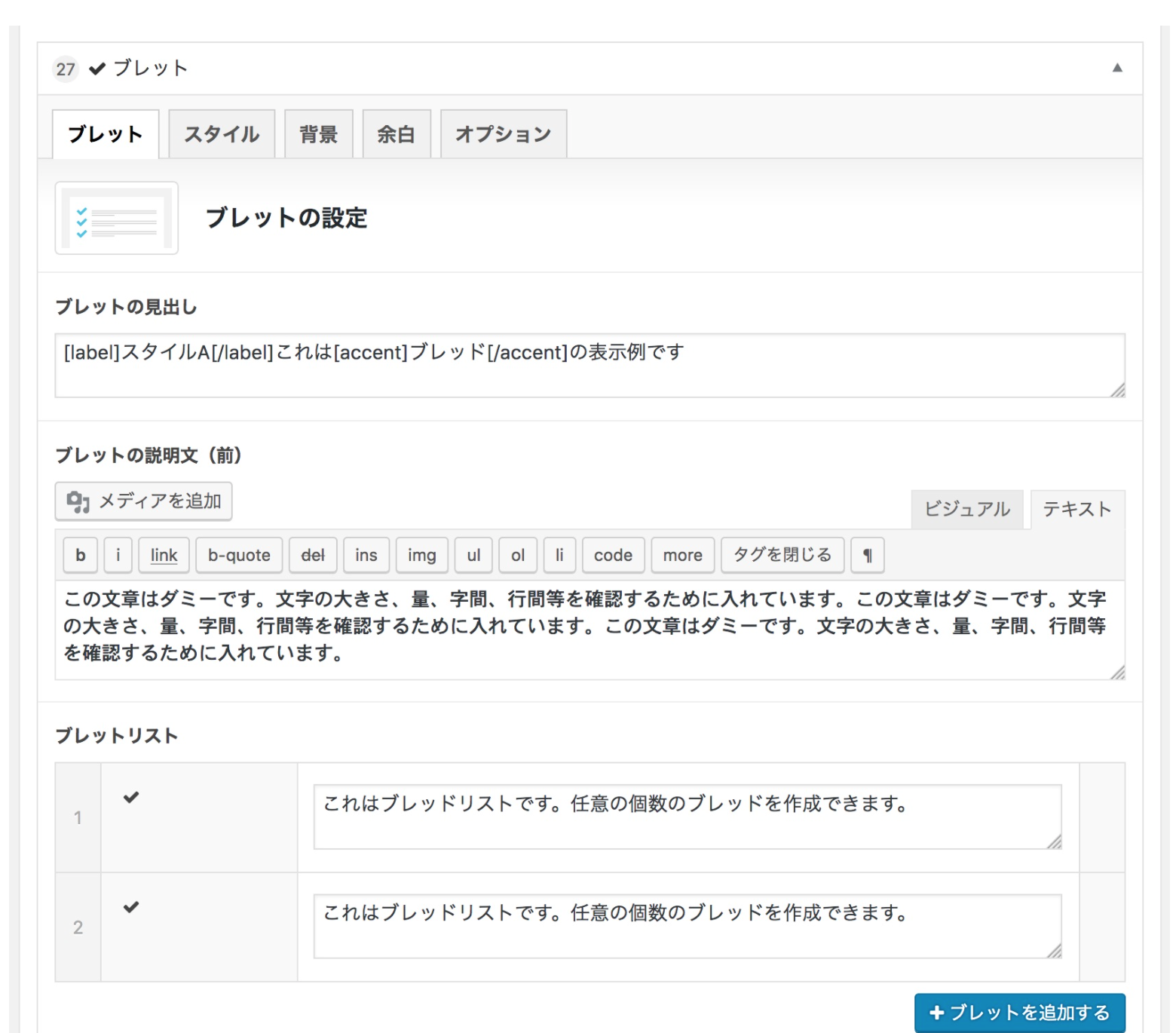Switch editor to テキスト mode
The width and height of the screenshot is (1176, 1033).
tap(1076, 510)
